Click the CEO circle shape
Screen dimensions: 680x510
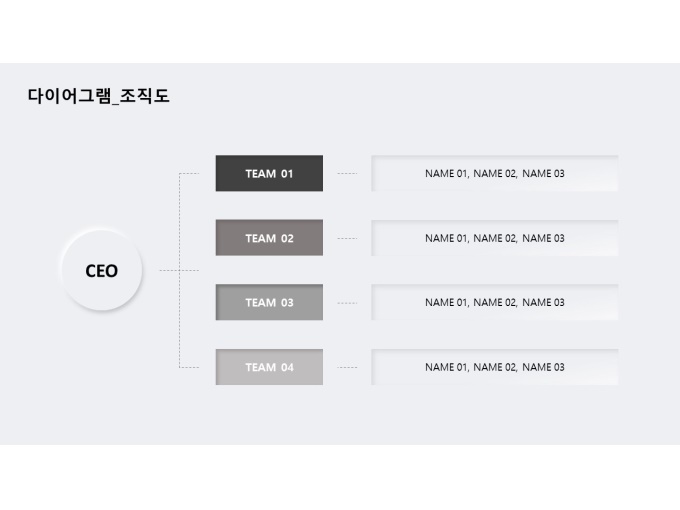(102, 270)
